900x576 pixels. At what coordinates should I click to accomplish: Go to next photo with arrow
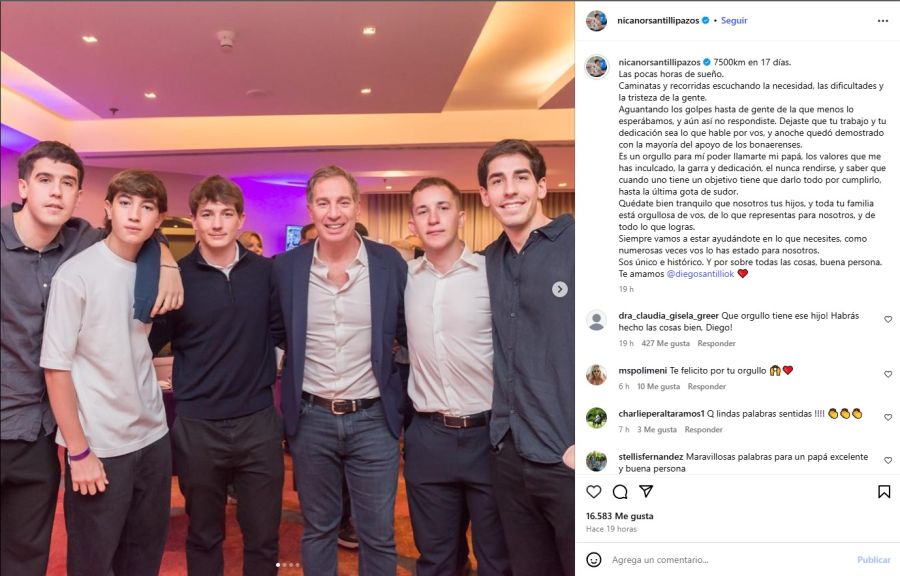pyautogui.click(x=560, y=289)
